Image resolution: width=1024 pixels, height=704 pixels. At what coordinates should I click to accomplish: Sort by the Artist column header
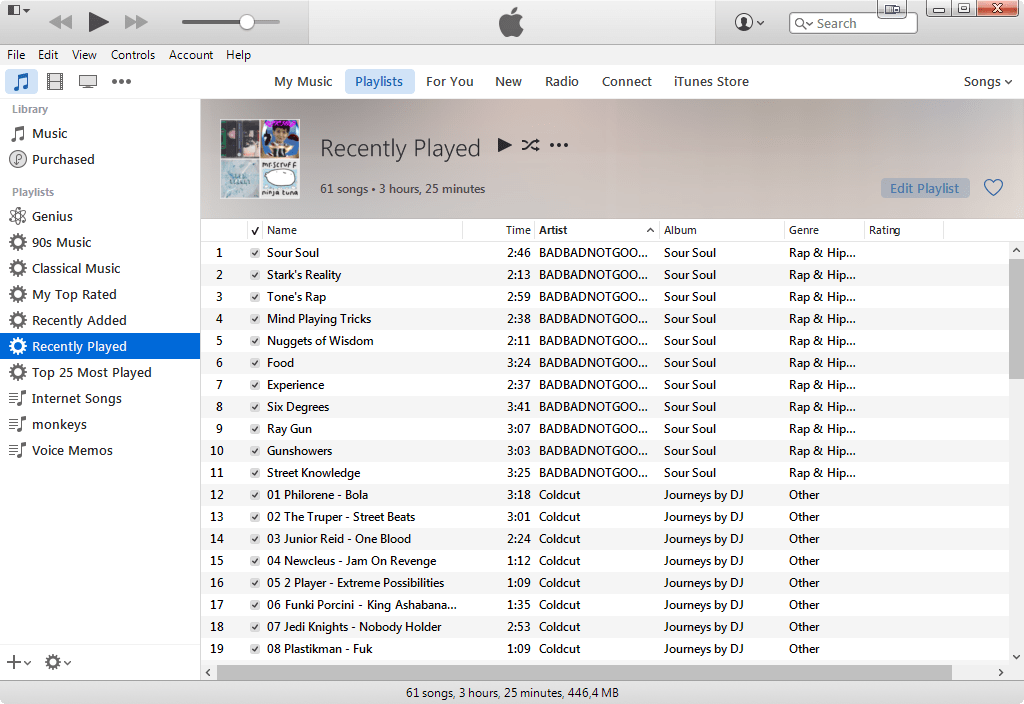[596, 231]
